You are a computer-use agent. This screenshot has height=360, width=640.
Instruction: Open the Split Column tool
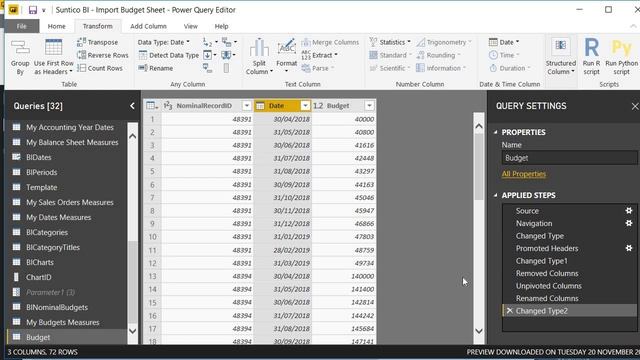coord(259,57)
